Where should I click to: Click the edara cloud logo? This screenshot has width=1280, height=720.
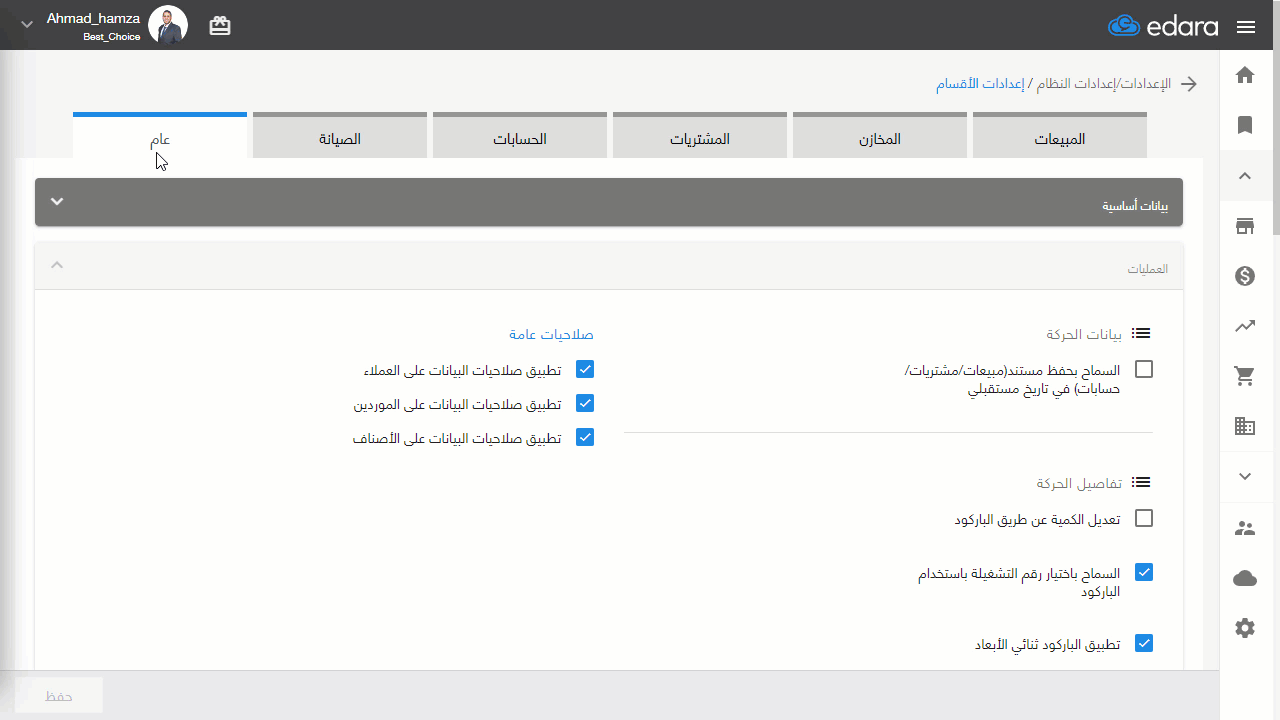click(1163, 26)
